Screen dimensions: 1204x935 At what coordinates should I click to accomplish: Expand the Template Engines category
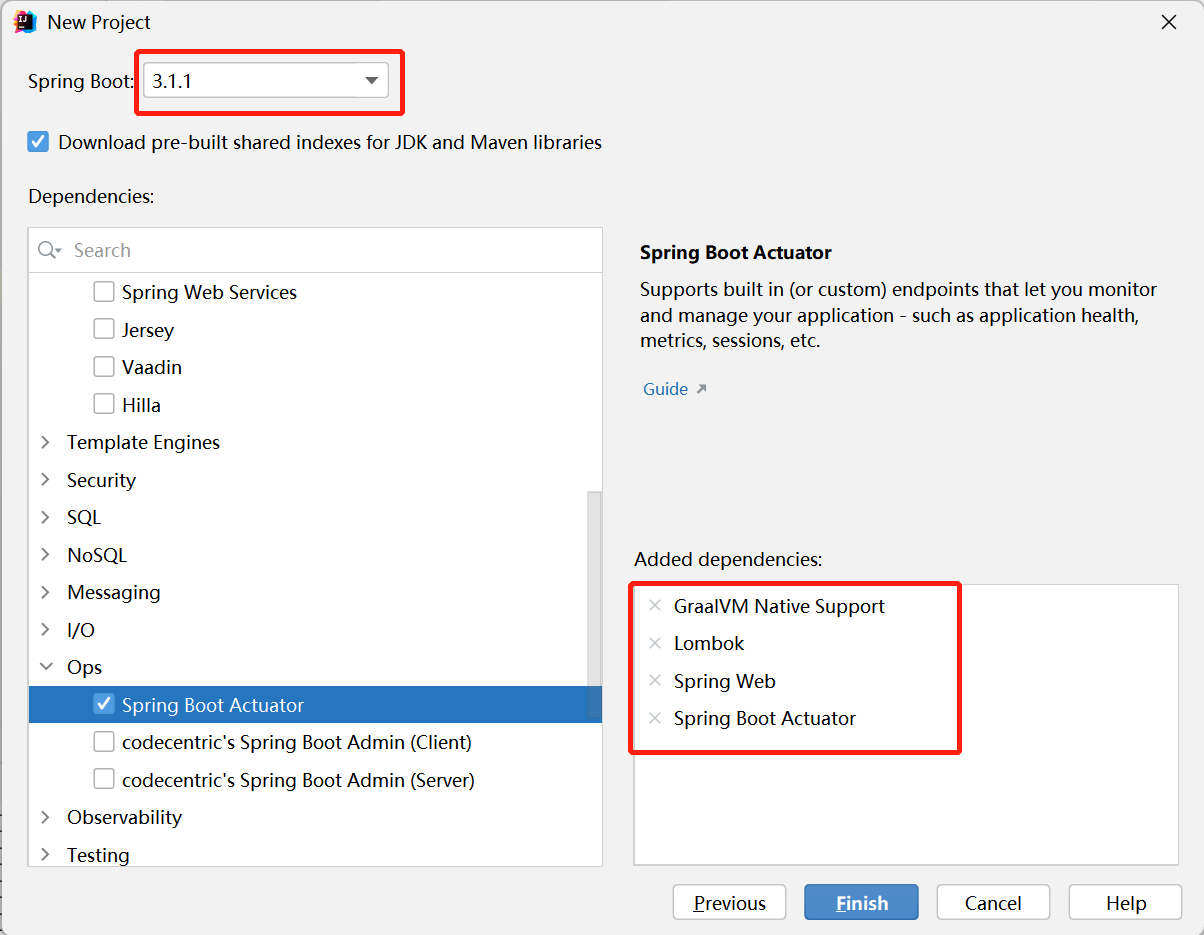45,442
